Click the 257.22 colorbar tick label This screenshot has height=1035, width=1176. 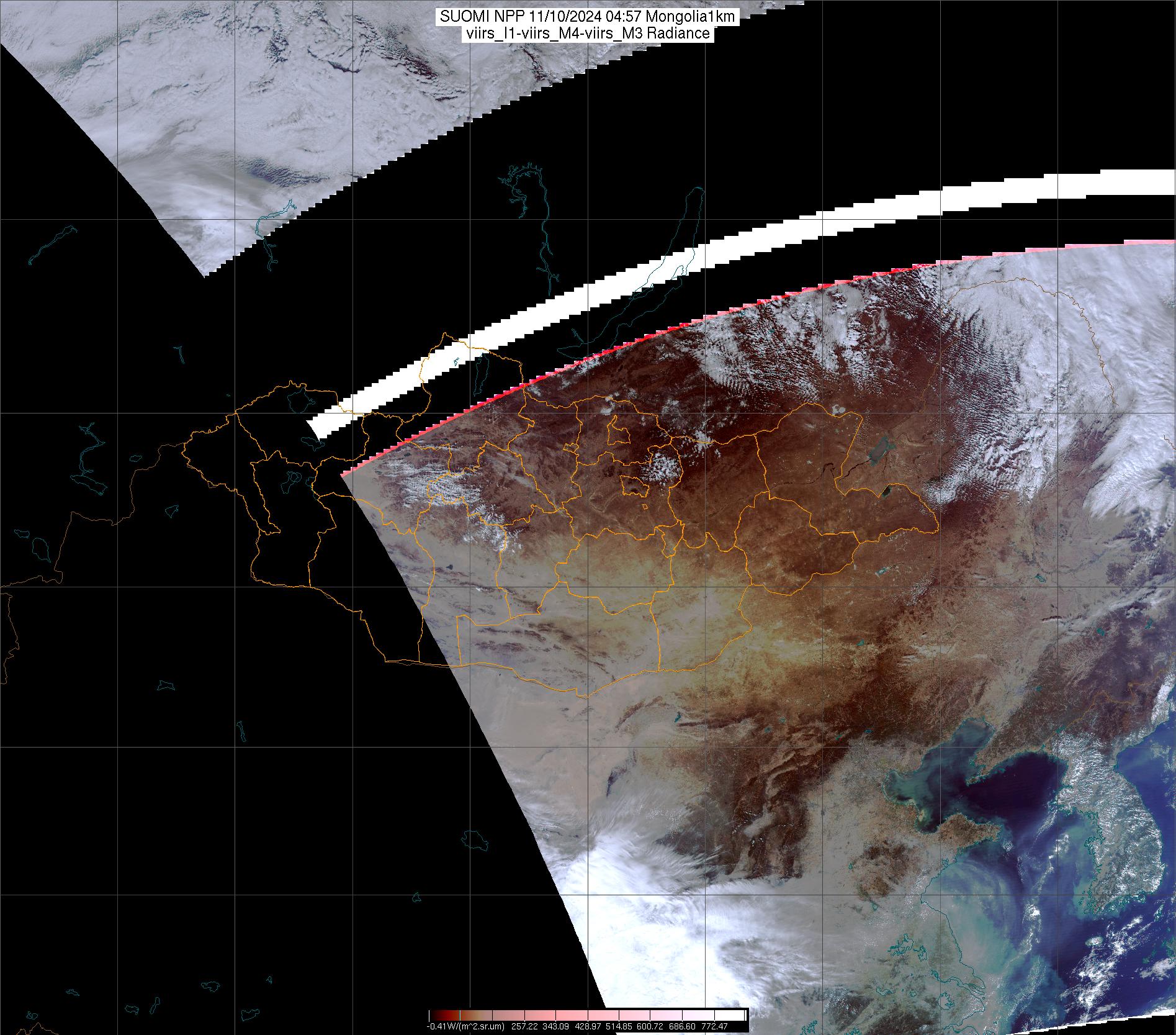tap(526, 1027)
